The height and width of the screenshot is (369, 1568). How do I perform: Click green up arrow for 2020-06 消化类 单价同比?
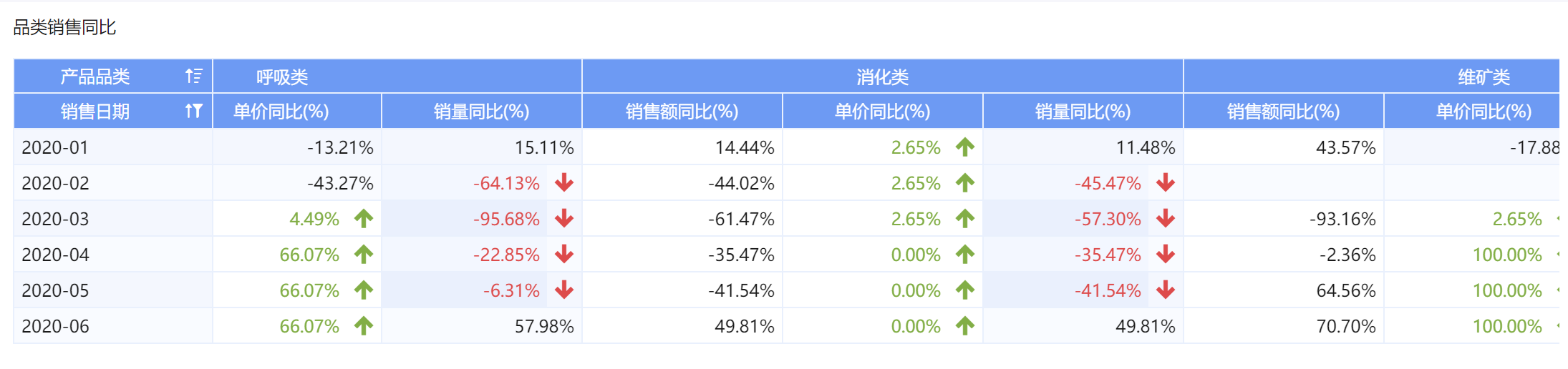point(965,326)
